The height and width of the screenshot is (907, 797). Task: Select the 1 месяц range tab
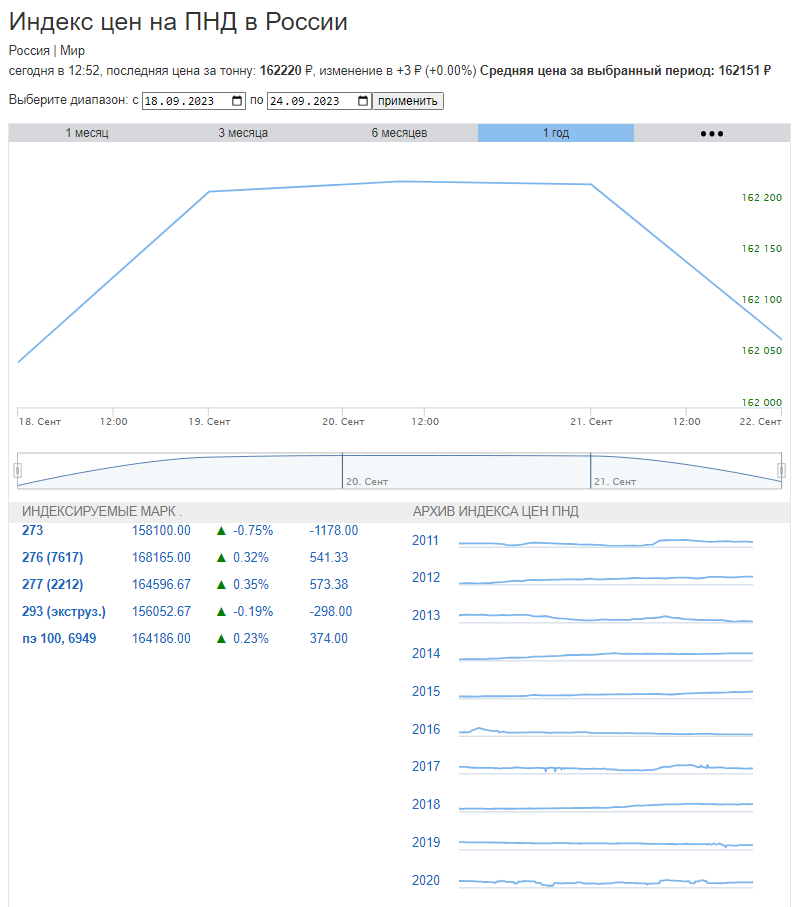pyautogui.click(x=87, y=133)
